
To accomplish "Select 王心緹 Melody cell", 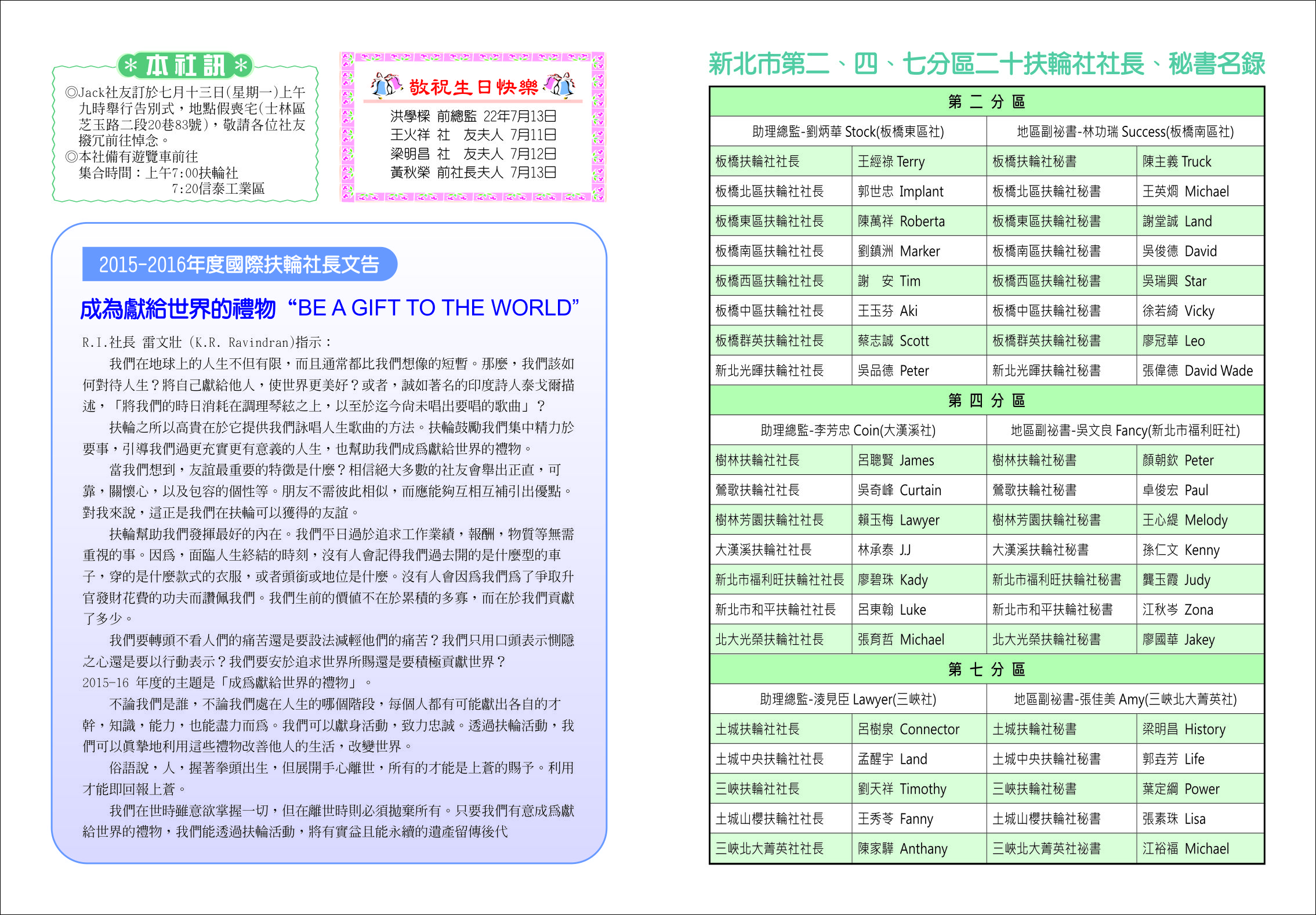I will tap(1200, 520).
